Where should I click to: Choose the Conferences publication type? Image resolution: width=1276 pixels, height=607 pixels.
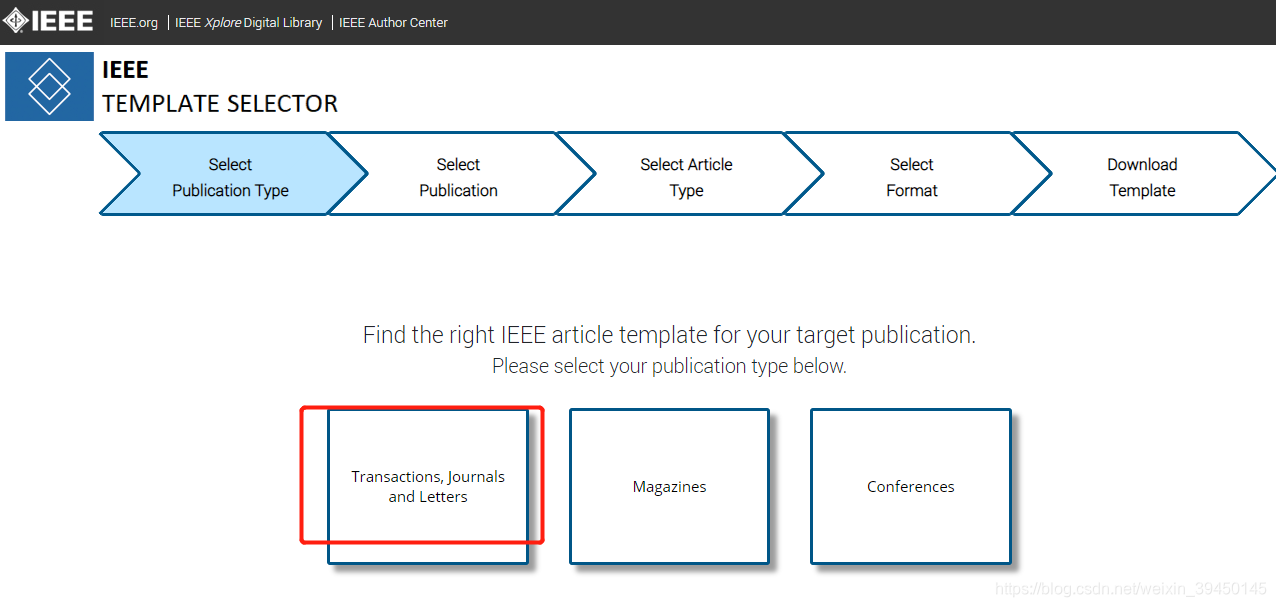click(910, 486)
